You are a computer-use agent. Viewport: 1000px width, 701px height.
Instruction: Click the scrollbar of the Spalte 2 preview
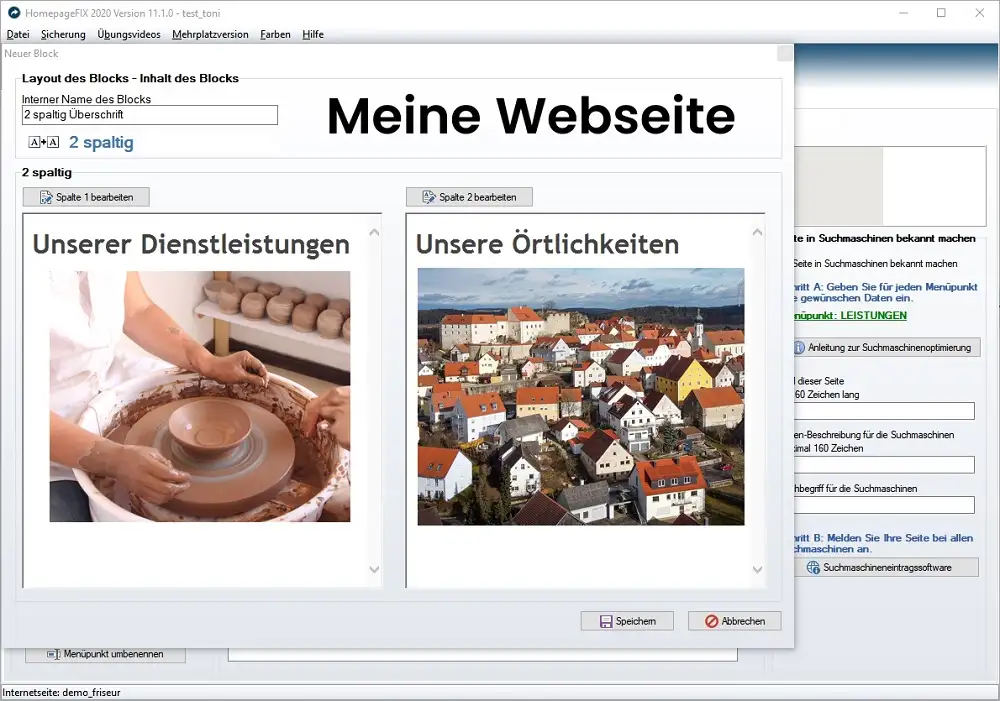click(x=758, y=400)
